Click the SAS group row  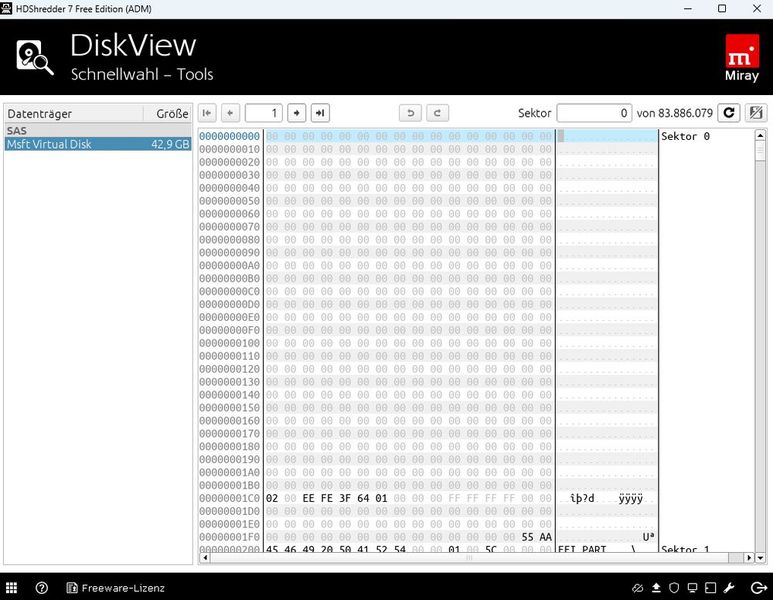coord(98,131)
